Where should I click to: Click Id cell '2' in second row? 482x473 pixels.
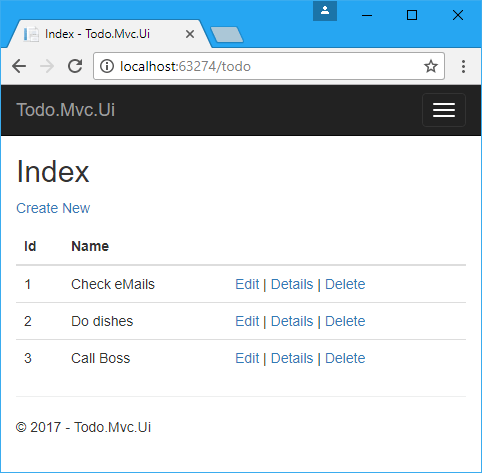click(28, 321)
